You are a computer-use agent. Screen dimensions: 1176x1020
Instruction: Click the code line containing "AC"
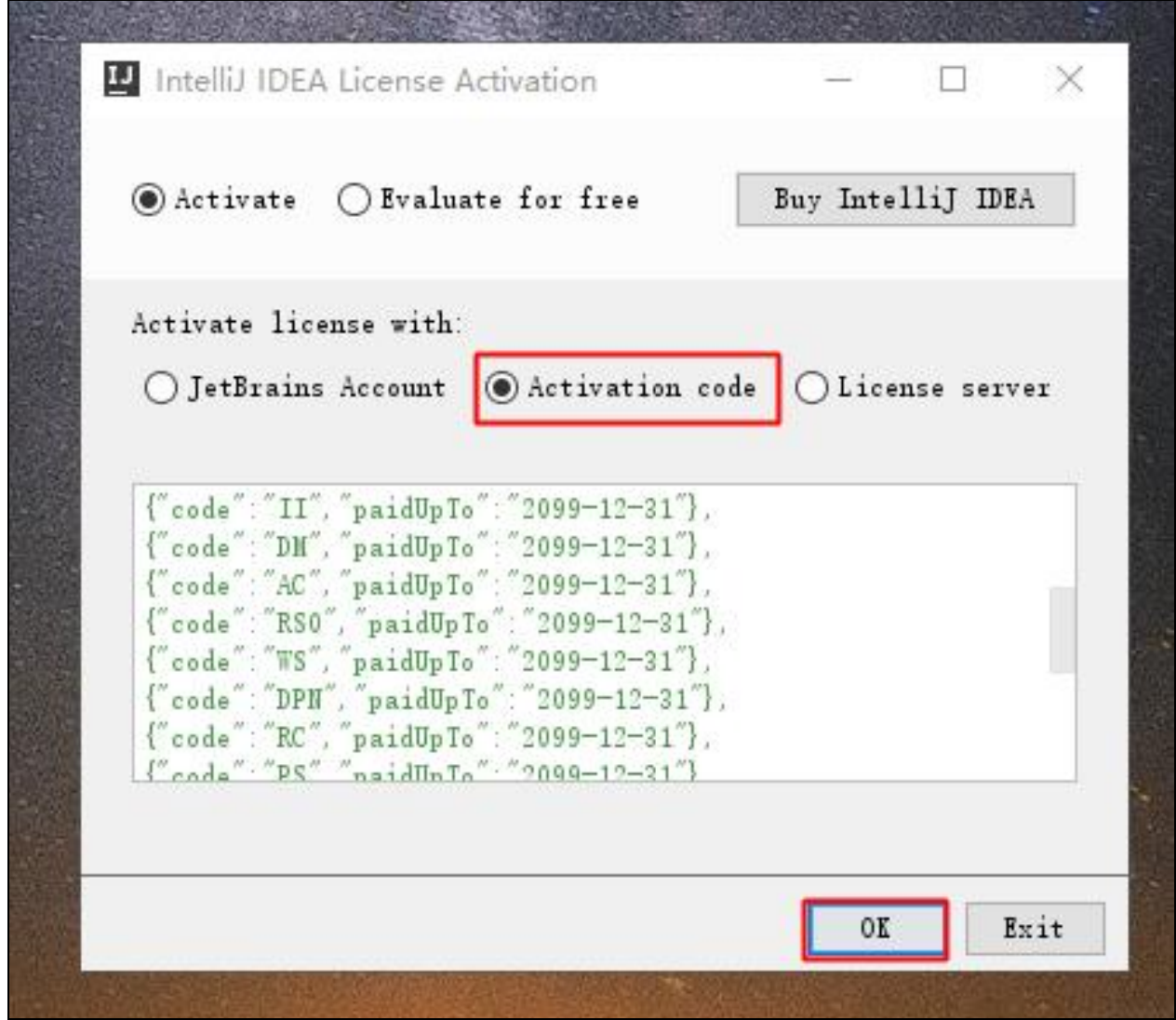428,585
